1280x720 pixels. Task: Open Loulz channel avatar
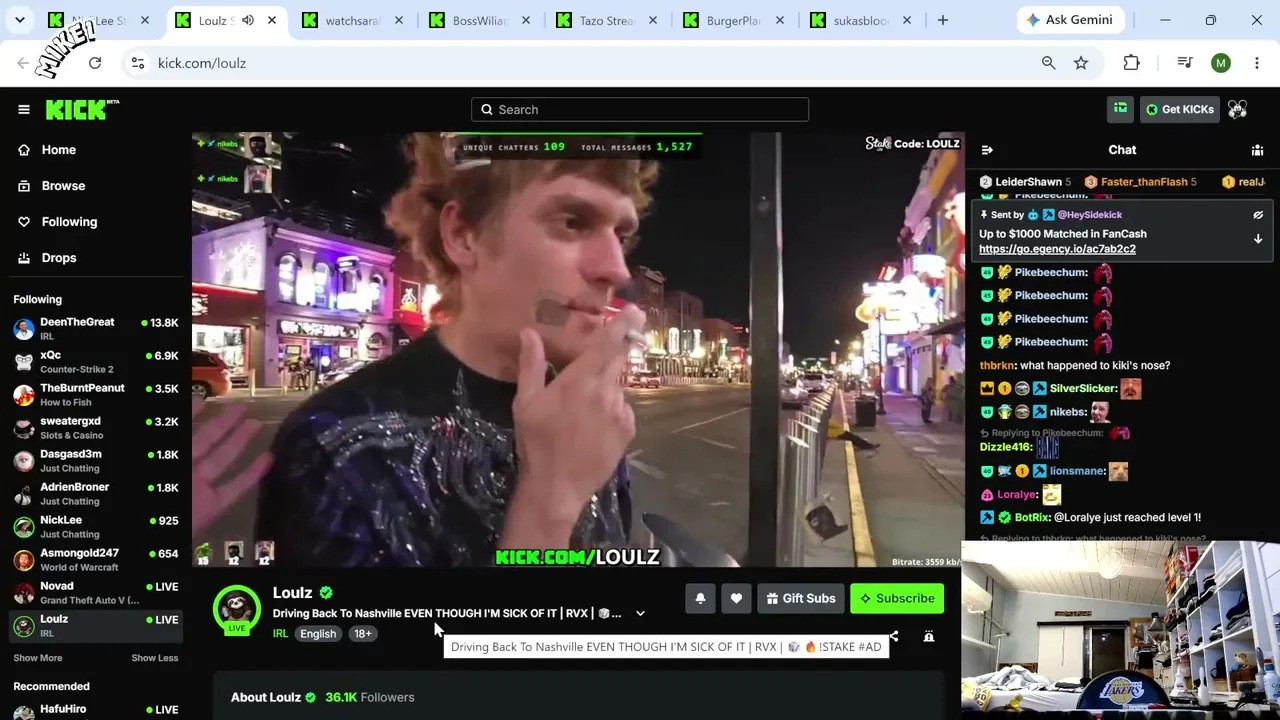pos(237,608)
